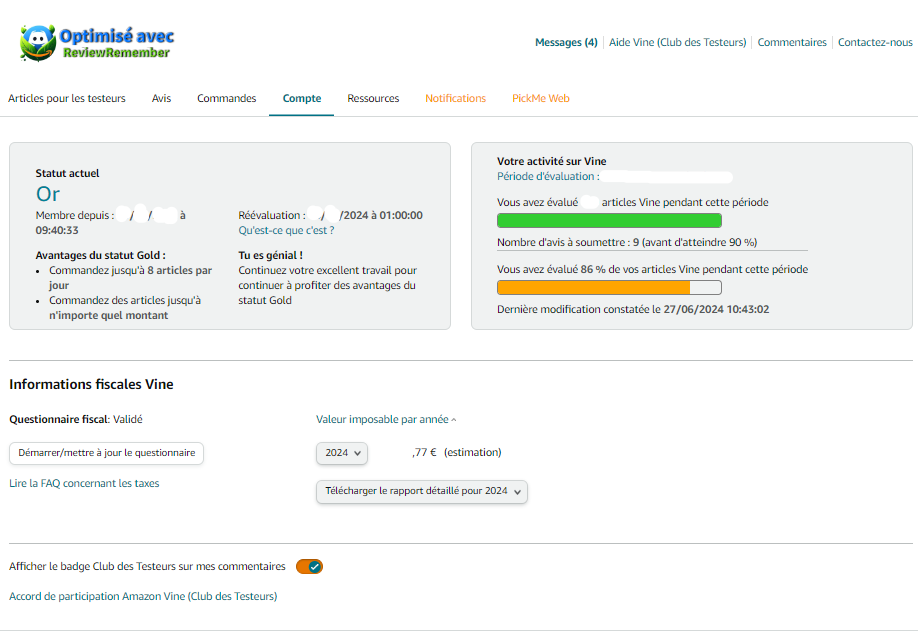Click the Contactez-nous link

pos(875,42)
